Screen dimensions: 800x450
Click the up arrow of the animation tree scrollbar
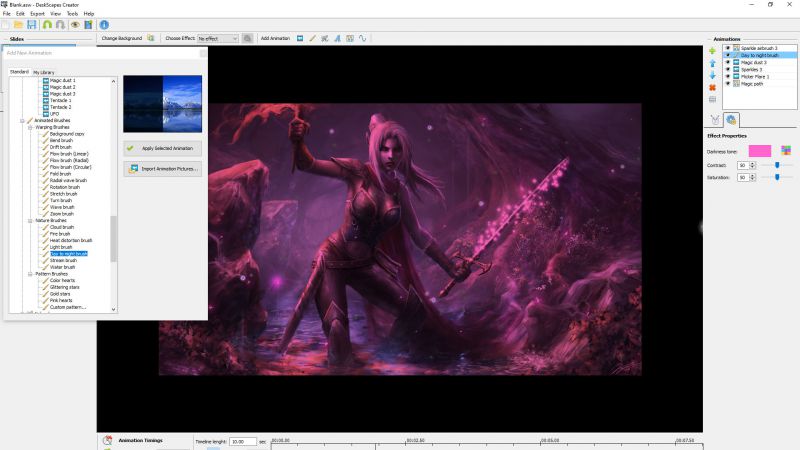pos(113,81)
